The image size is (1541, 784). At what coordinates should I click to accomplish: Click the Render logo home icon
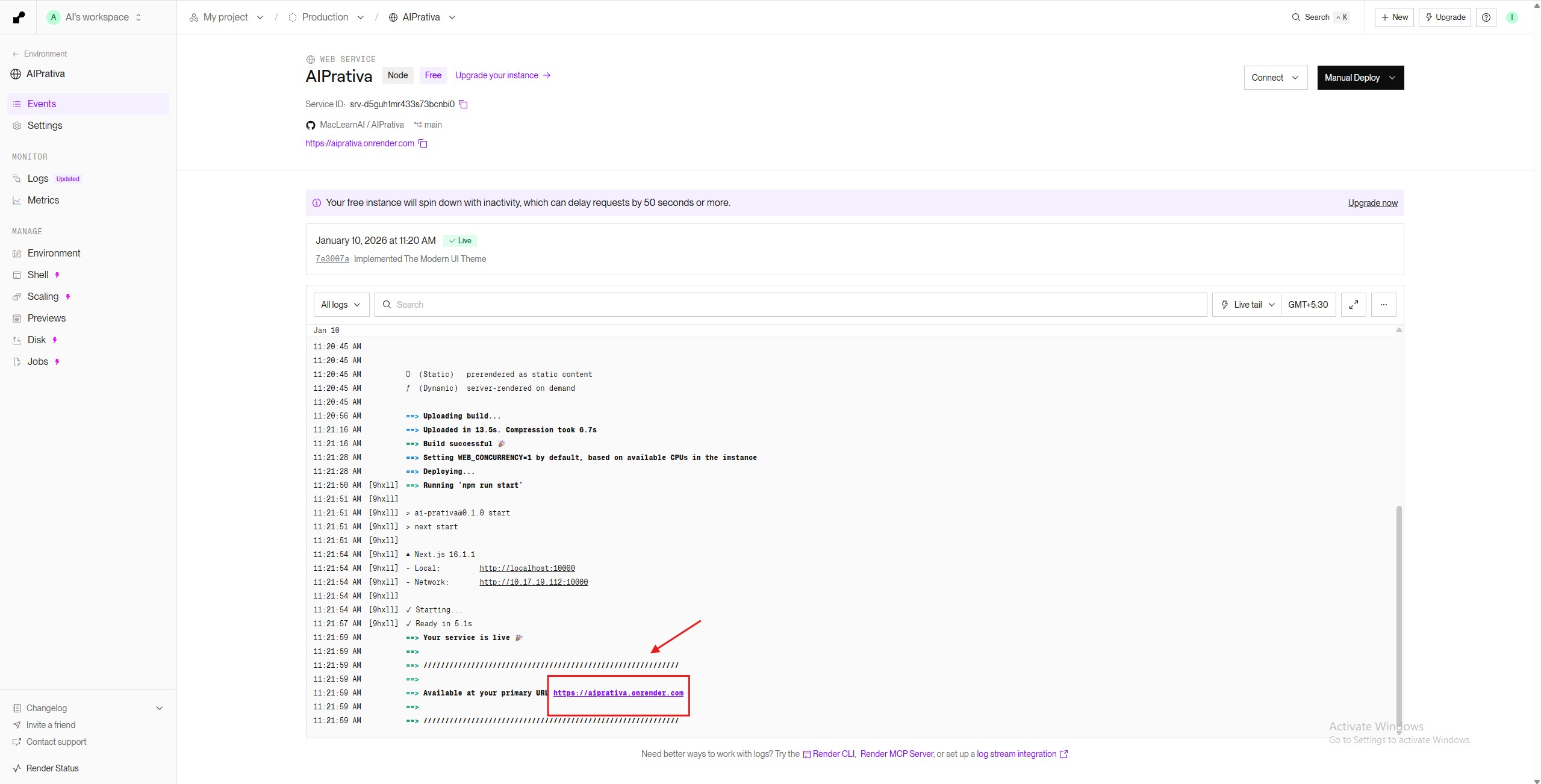(x=19, y=17)
